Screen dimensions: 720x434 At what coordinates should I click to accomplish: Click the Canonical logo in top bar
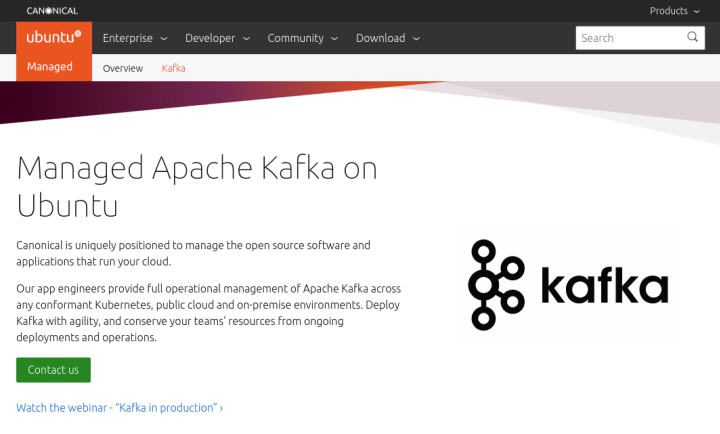tap(52, 11)
